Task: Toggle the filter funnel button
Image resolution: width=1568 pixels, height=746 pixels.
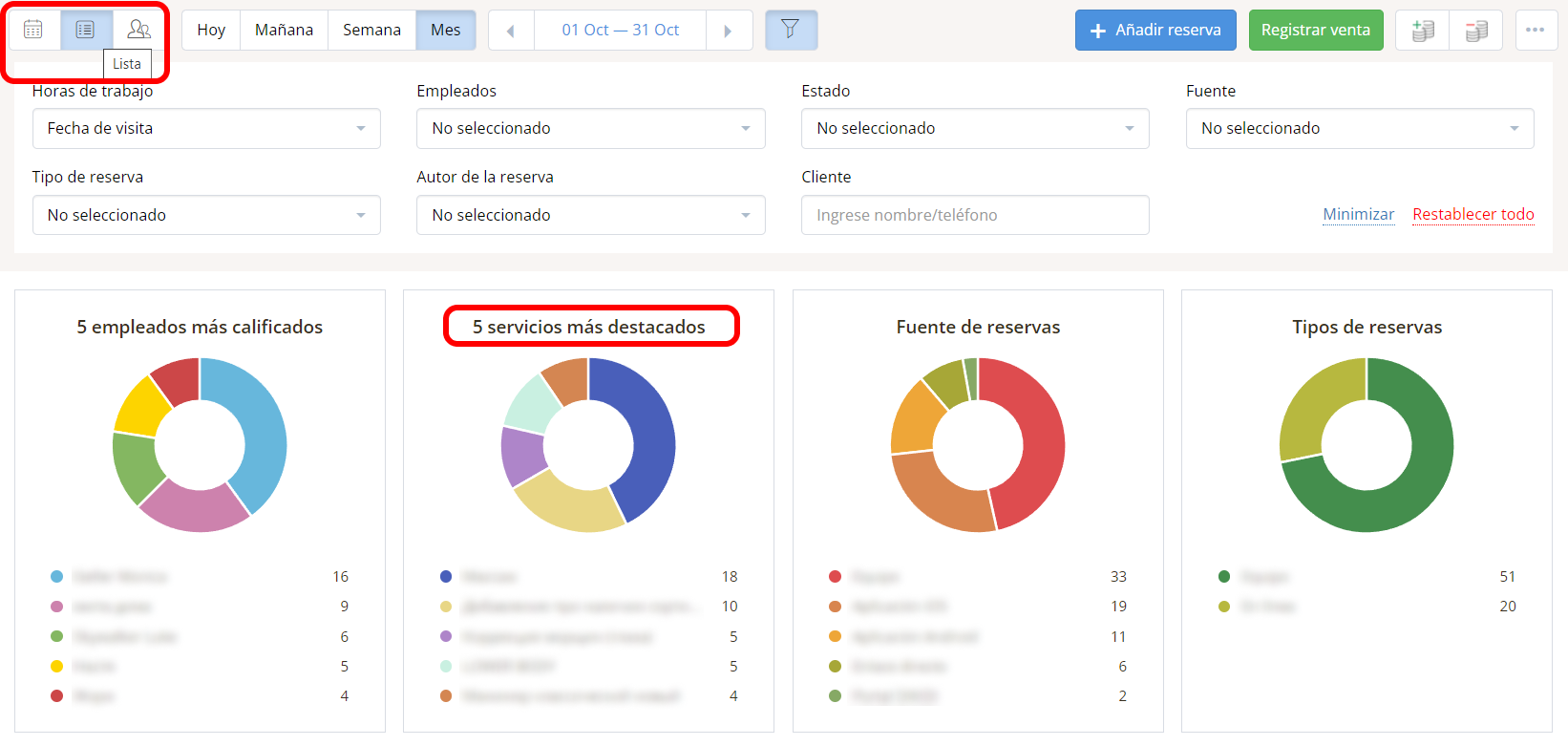Action: pyautogui.click(x=791, y=30)
